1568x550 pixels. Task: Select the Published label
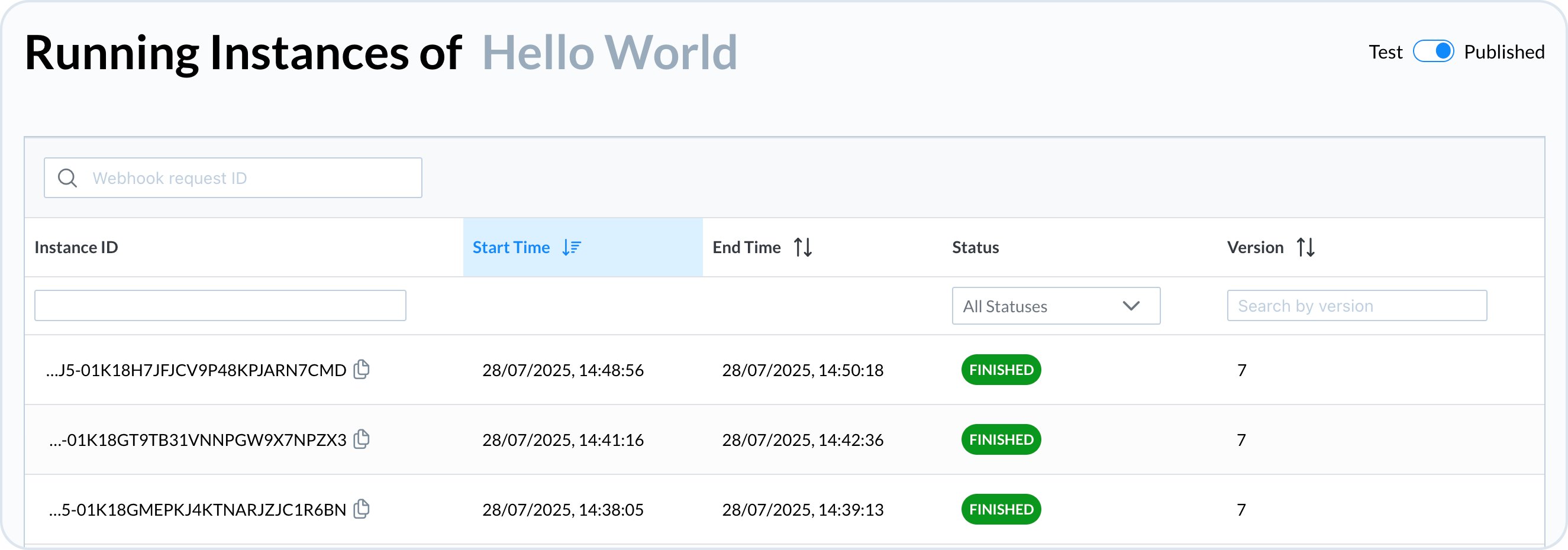coord(1504,52)
